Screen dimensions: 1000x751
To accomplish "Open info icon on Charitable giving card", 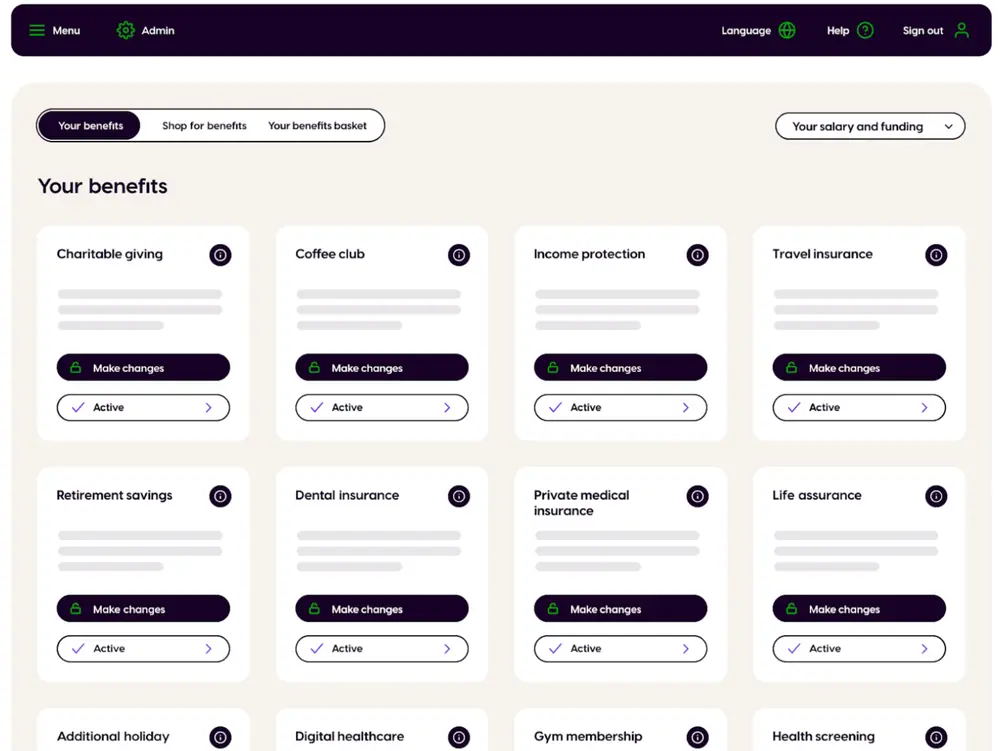I will tap(220, 255).
